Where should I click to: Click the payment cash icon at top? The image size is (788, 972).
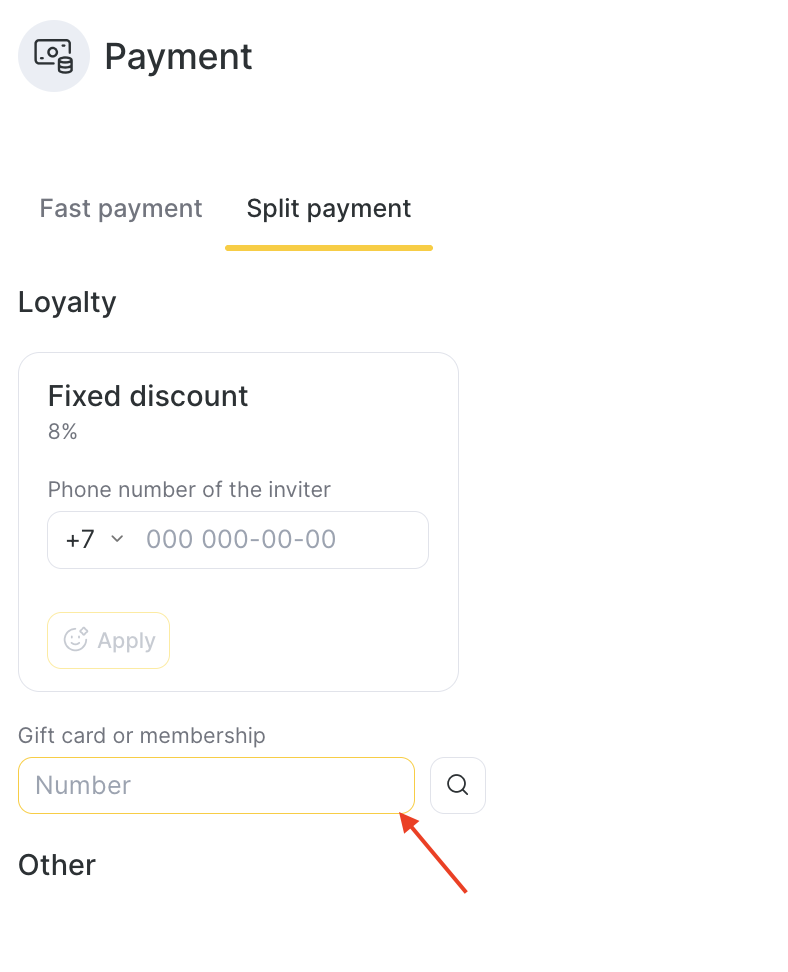tap(54, 56)
